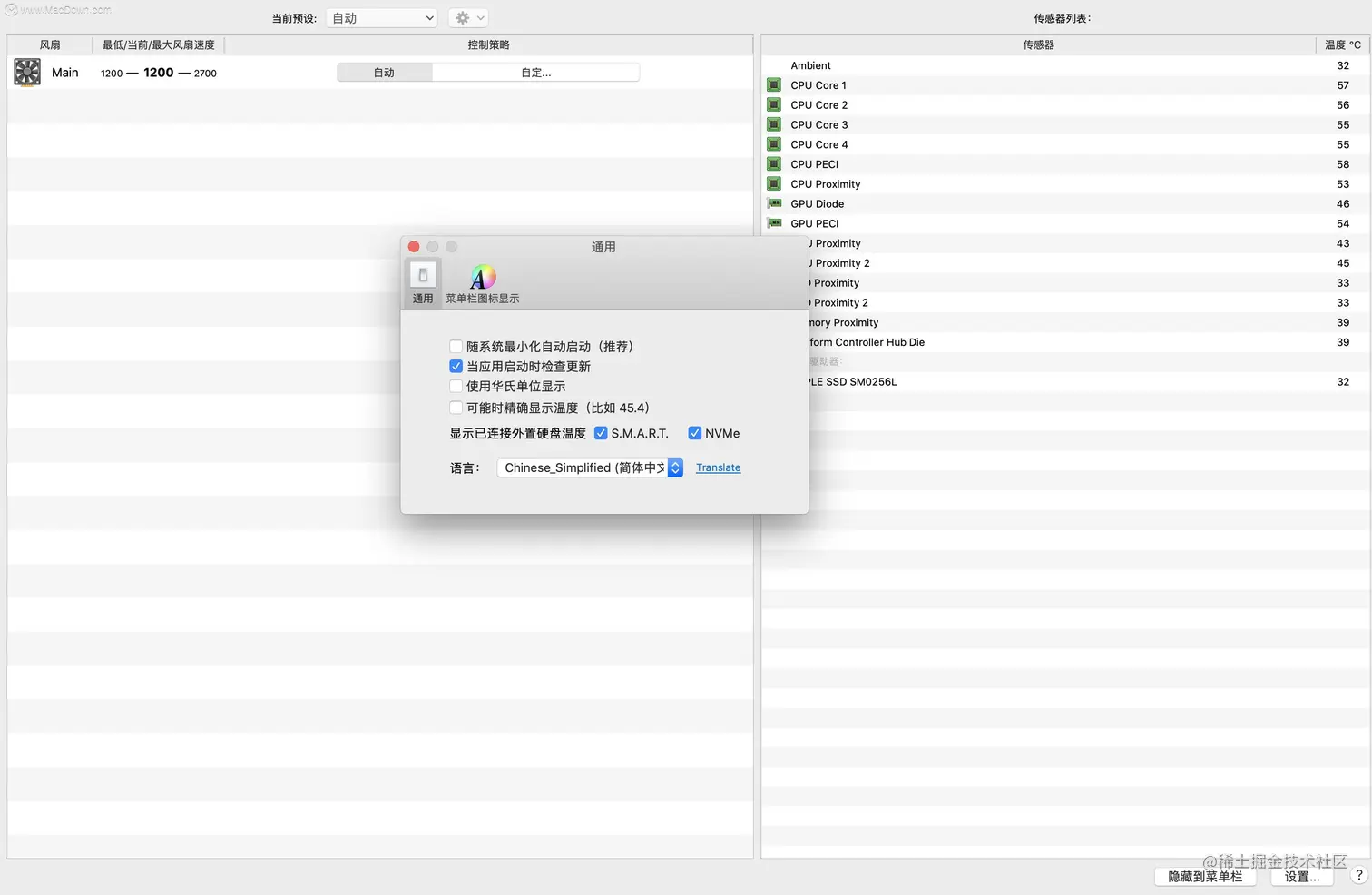Screen dimensions: 1372x895
Task: Click the CPU Core 3 chip icon
Action: click(774, 124)
